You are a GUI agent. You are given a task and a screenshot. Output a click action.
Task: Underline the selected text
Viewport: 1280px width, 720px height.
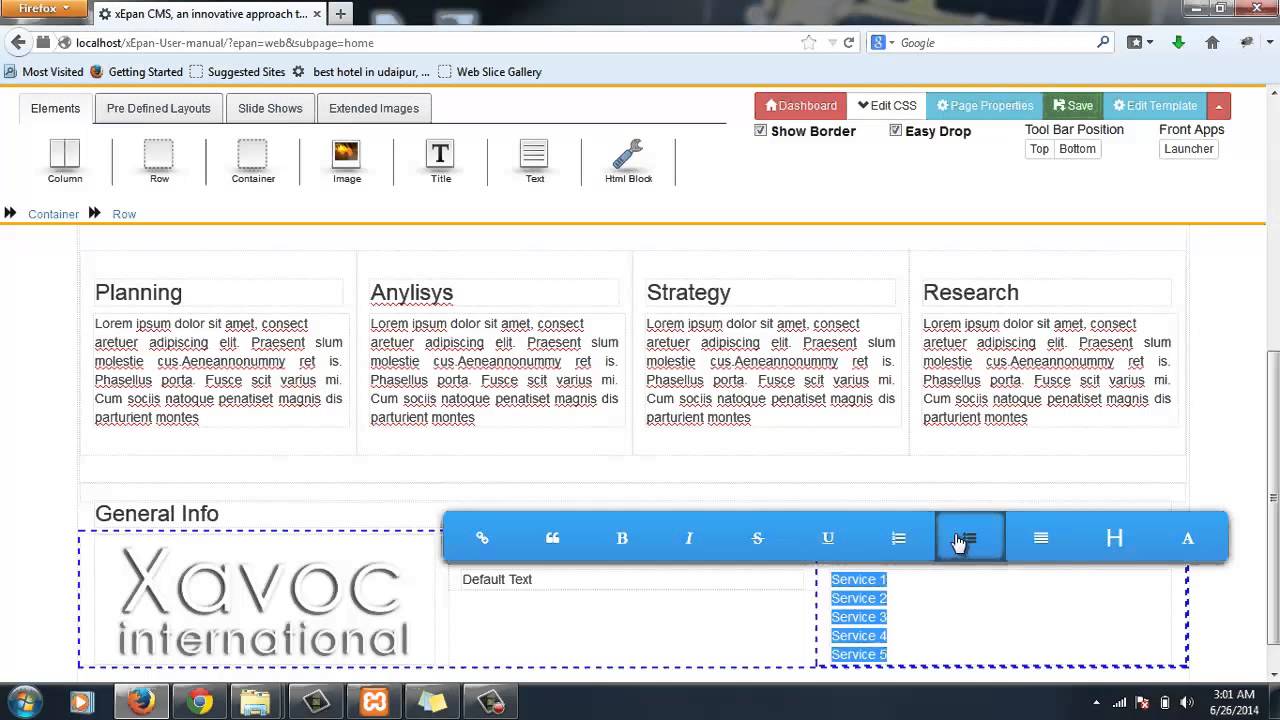(x=828, y=538)
